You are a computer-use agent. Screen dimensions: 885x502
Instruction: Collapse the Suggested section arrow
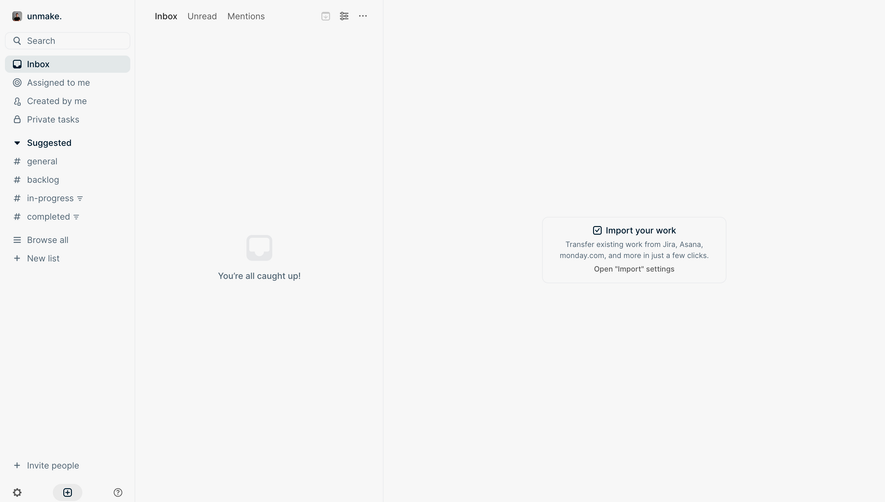tap(17, 143)
